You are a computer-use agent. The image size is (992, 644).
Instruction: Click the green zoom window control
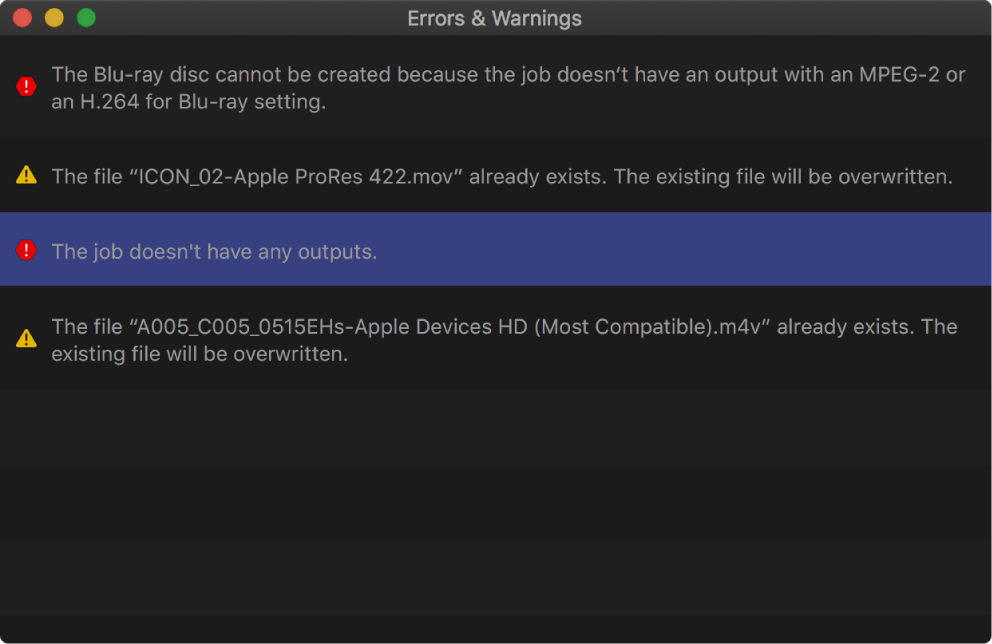[86, 17]
